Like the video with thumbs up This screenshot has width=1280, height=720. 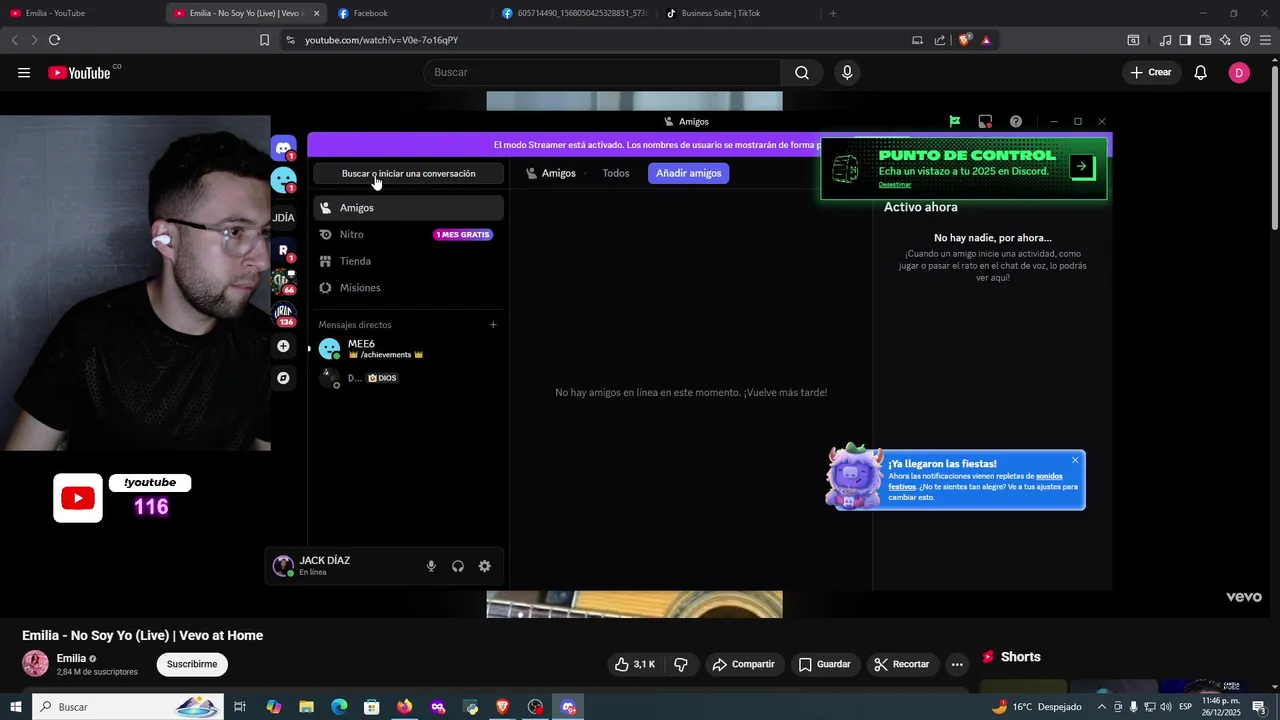[635, 664]
